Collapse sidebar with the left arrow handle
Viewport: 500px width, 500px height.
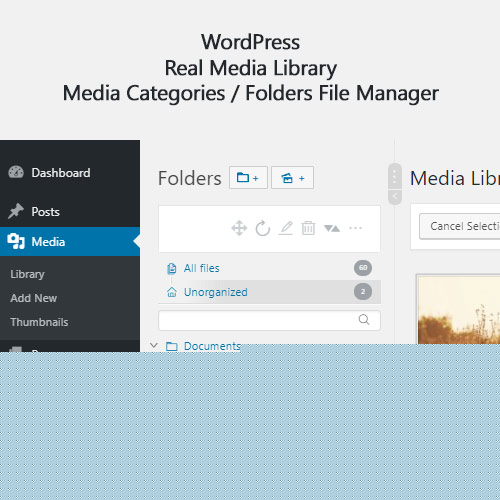pos(395,196)
